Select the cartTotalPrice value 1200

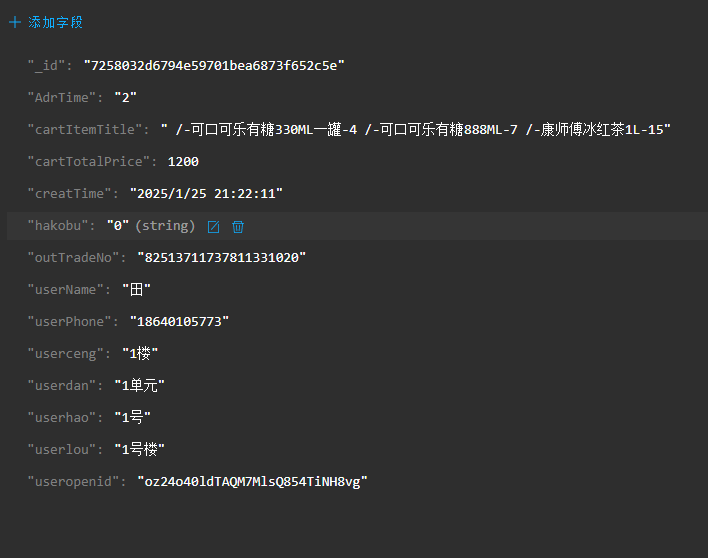[183, 162]
